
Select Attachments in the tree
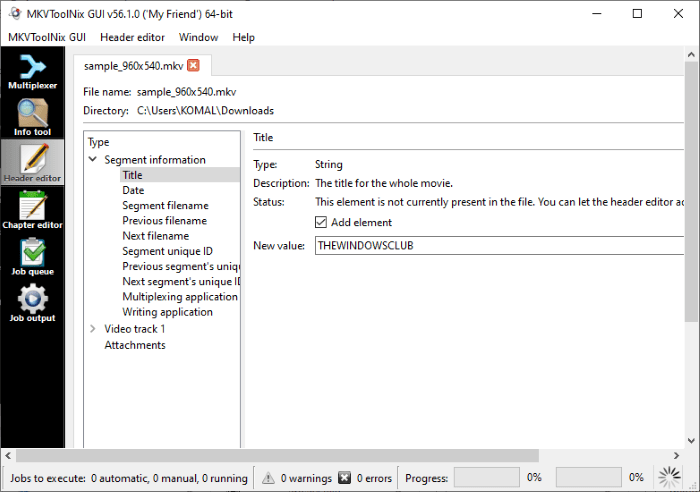pos(135,345)
